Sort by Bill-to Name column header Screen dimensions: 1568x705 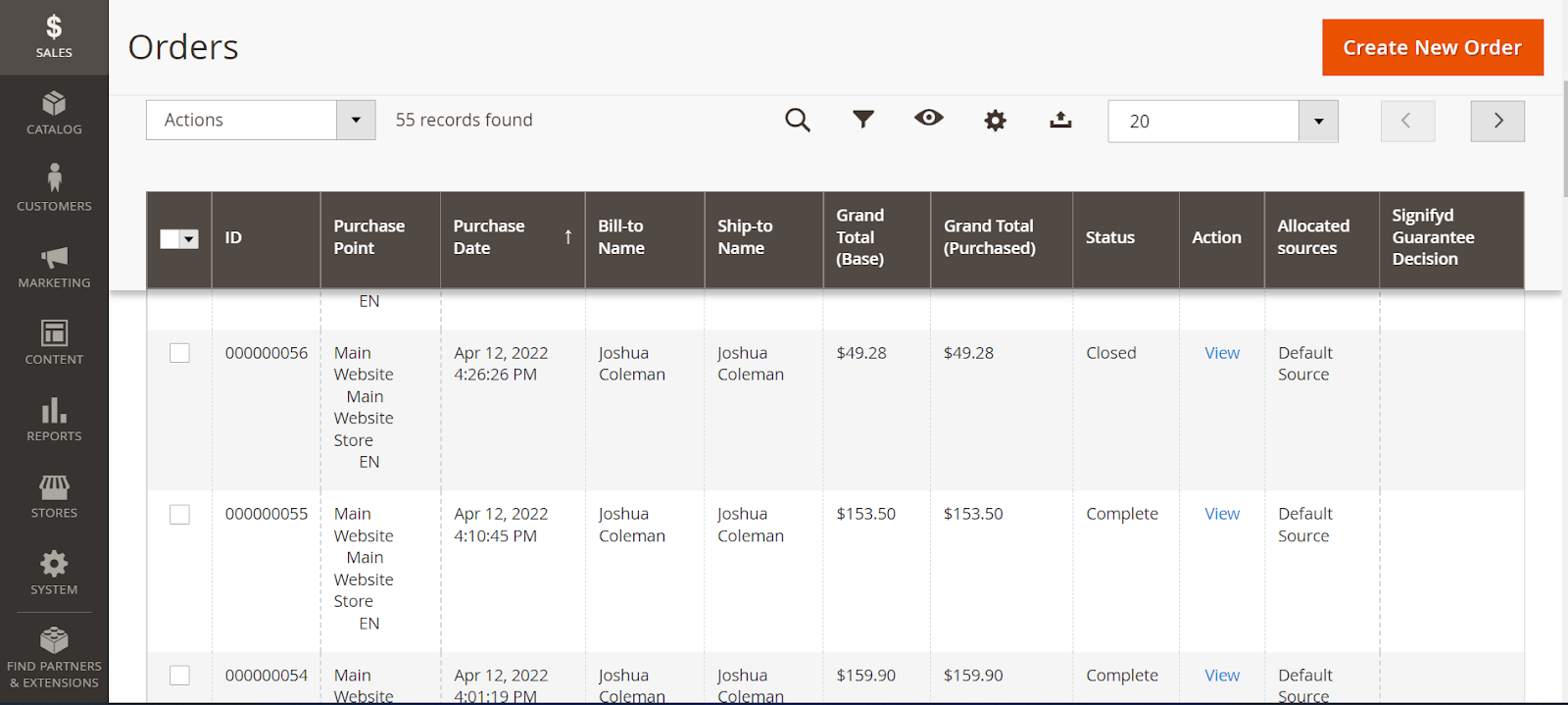click(645, 238)
